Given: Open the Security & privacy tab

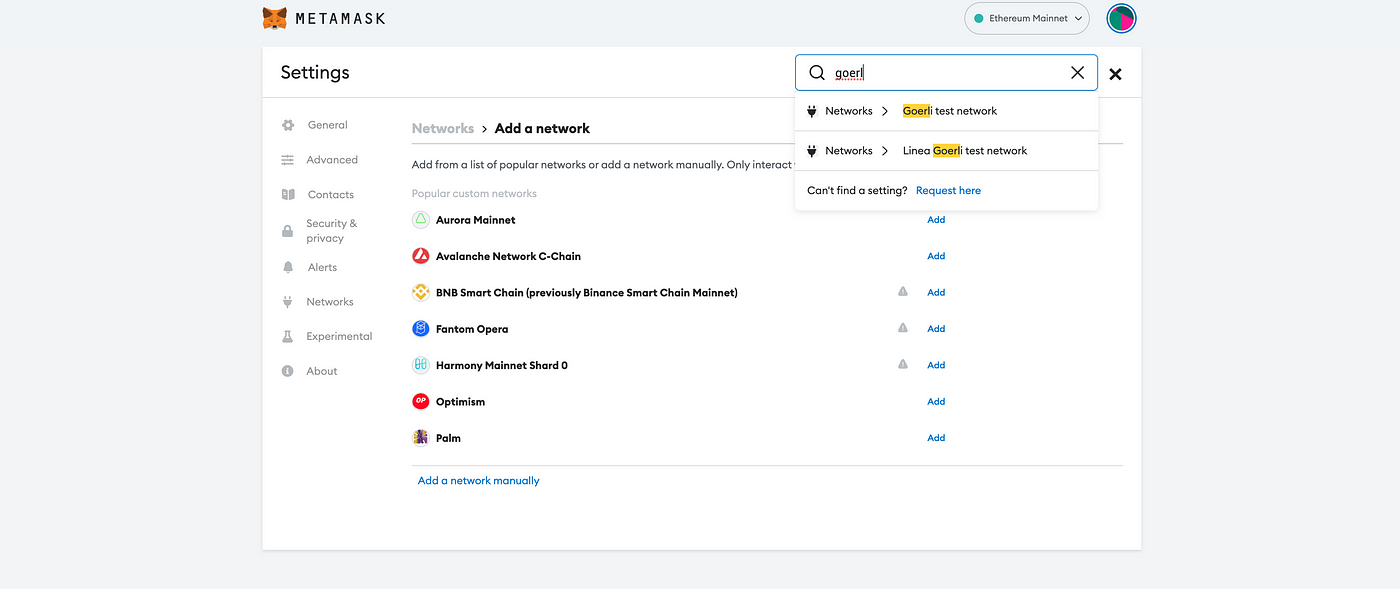Looking at the screenshot, I should coord(331,231).
